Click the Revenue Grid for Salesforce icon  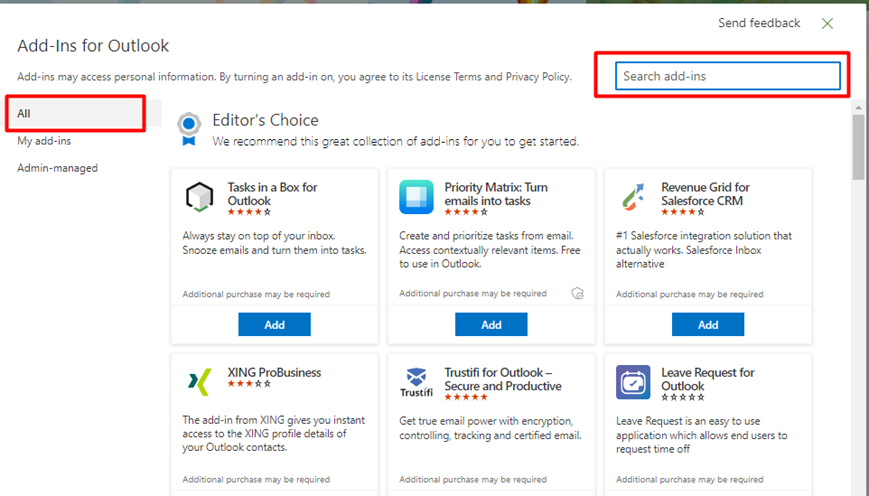pos(633,197)
